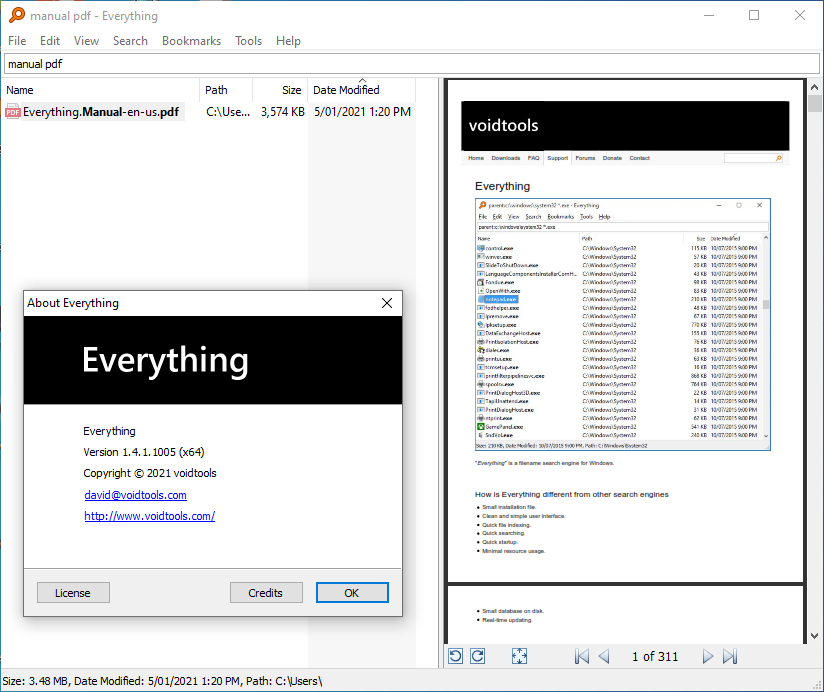Click the Credits button
Viewport: 824px width, 692px height.
coord(266,593)
